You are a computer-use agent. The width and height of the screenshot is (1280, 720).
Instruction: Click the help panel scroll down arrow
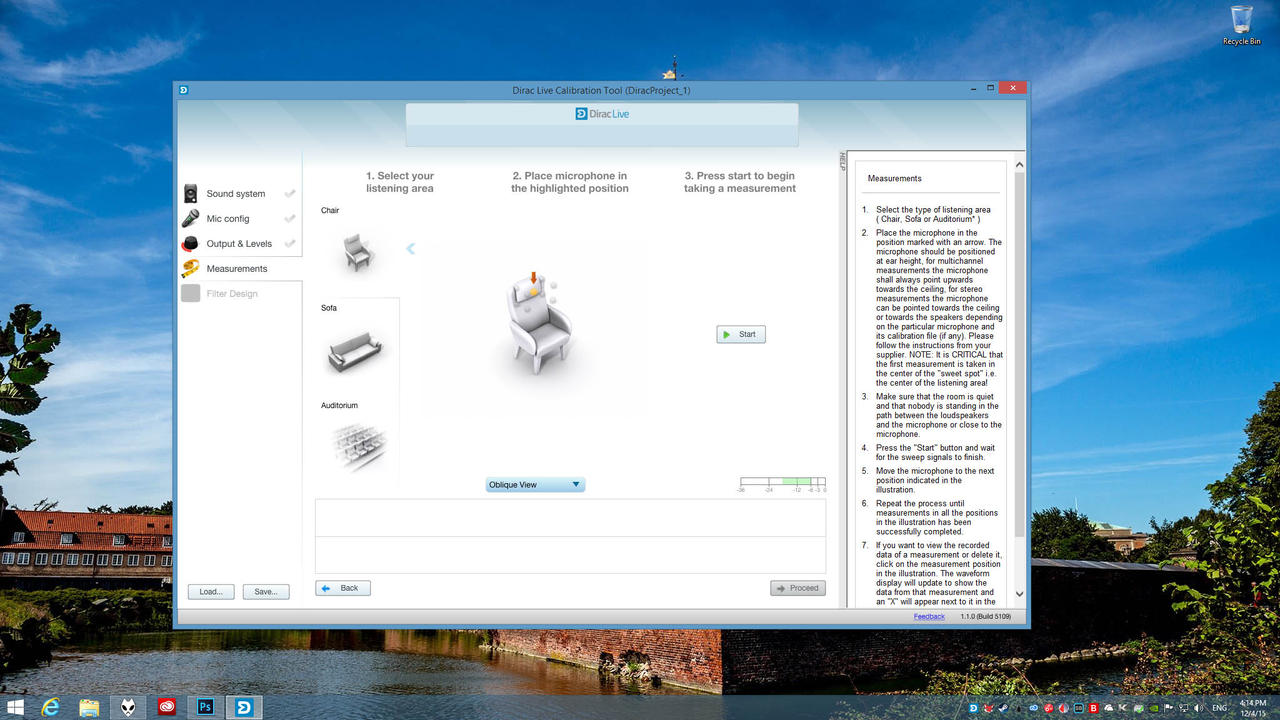(1019, 594)
